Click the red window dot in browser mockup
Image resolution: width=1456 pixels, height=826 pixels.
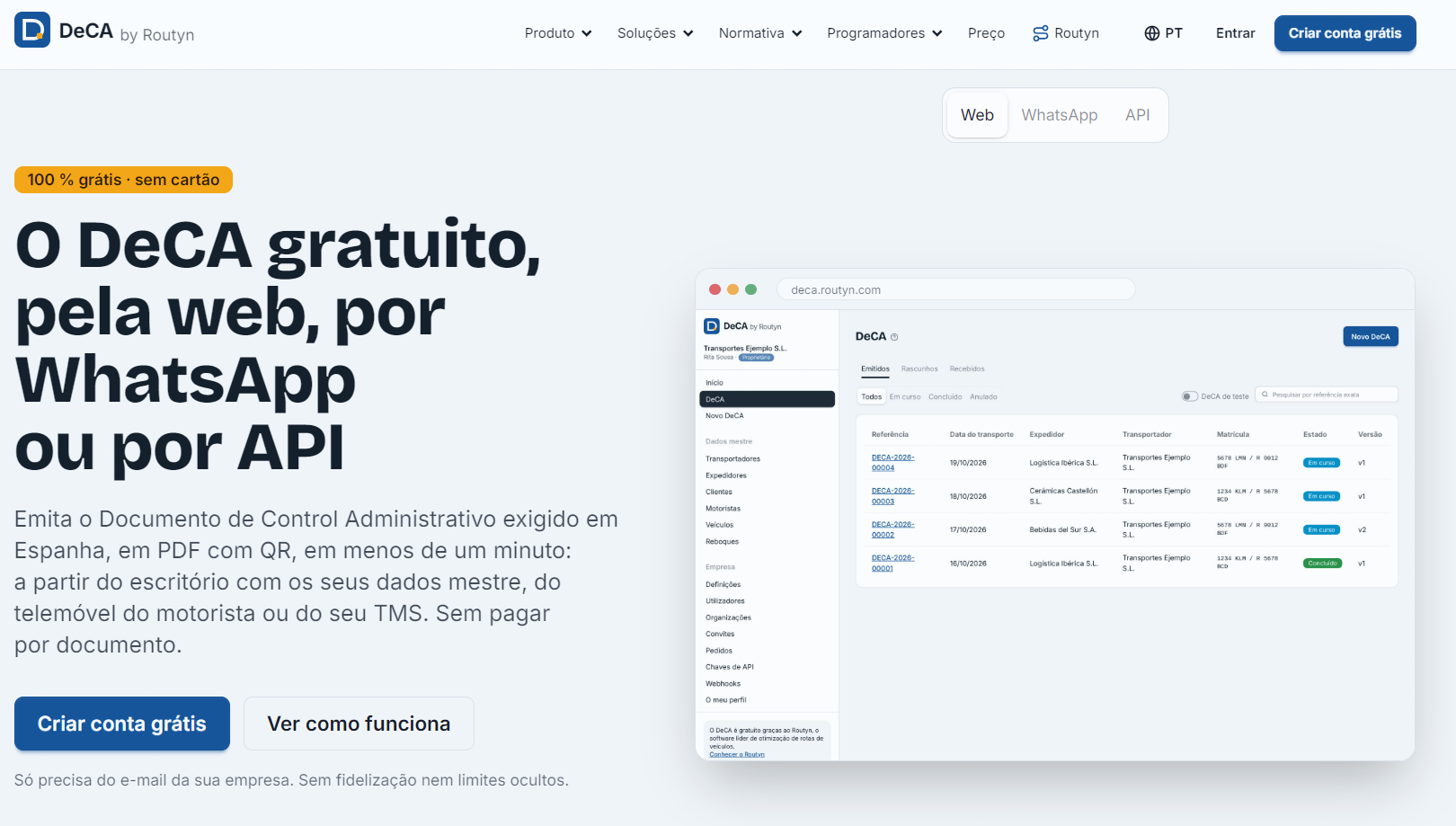point(715,289)
